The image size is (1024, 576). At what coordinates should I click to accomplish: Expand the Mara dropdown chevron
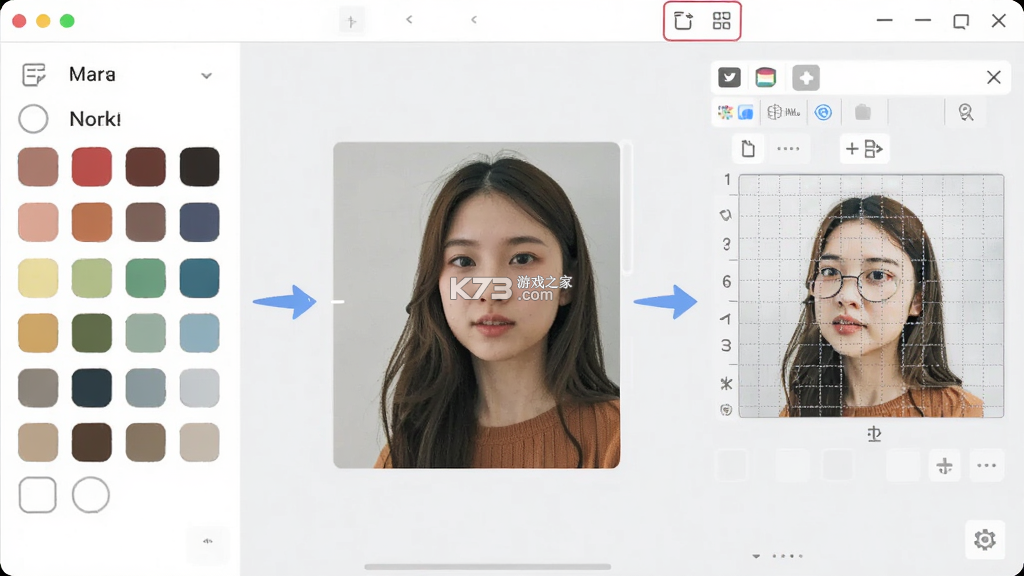206,76
